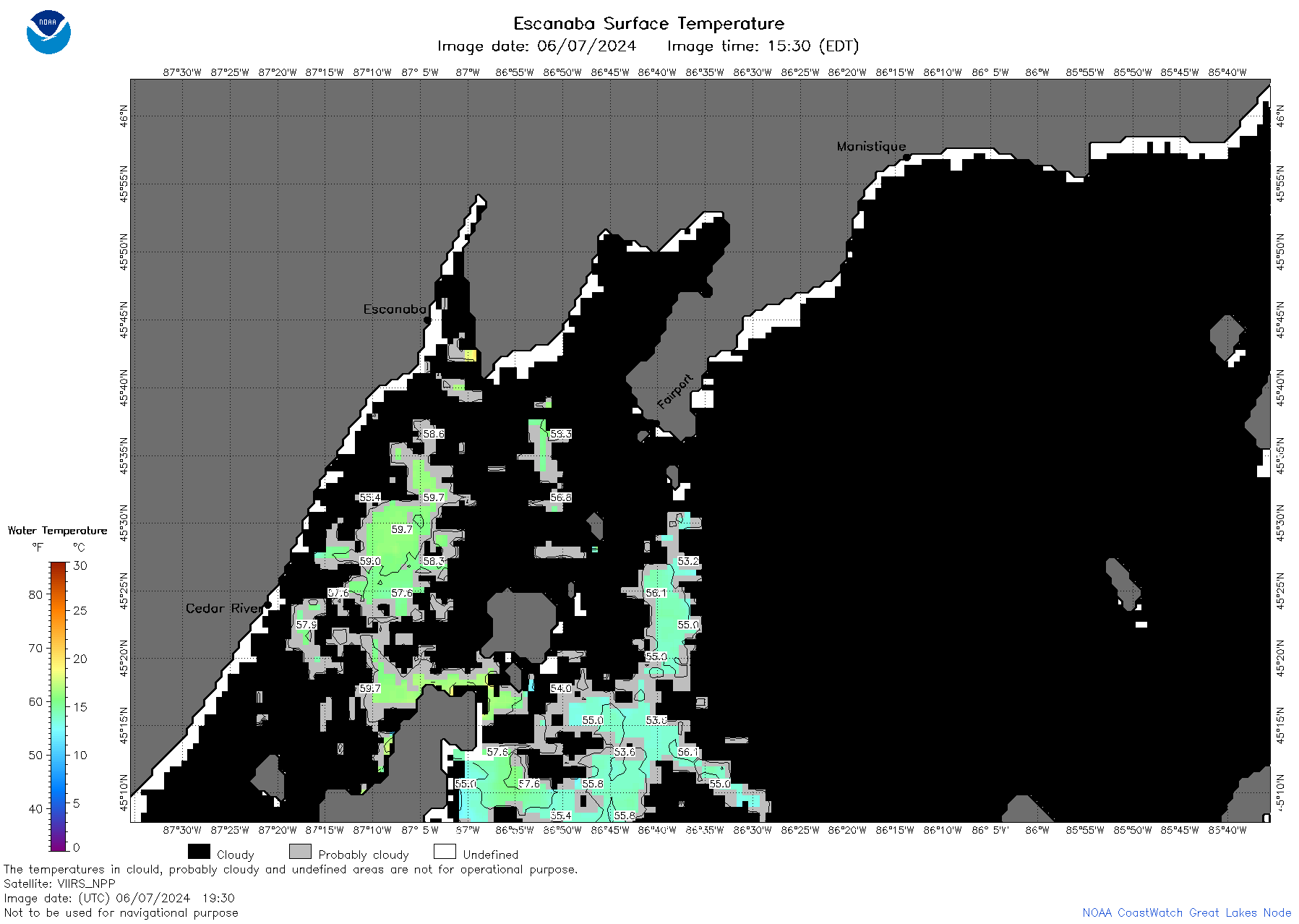This screenshot has height=924, width=1299.
Task: Click the Manistique location marker dot
Action: (906, 157)
